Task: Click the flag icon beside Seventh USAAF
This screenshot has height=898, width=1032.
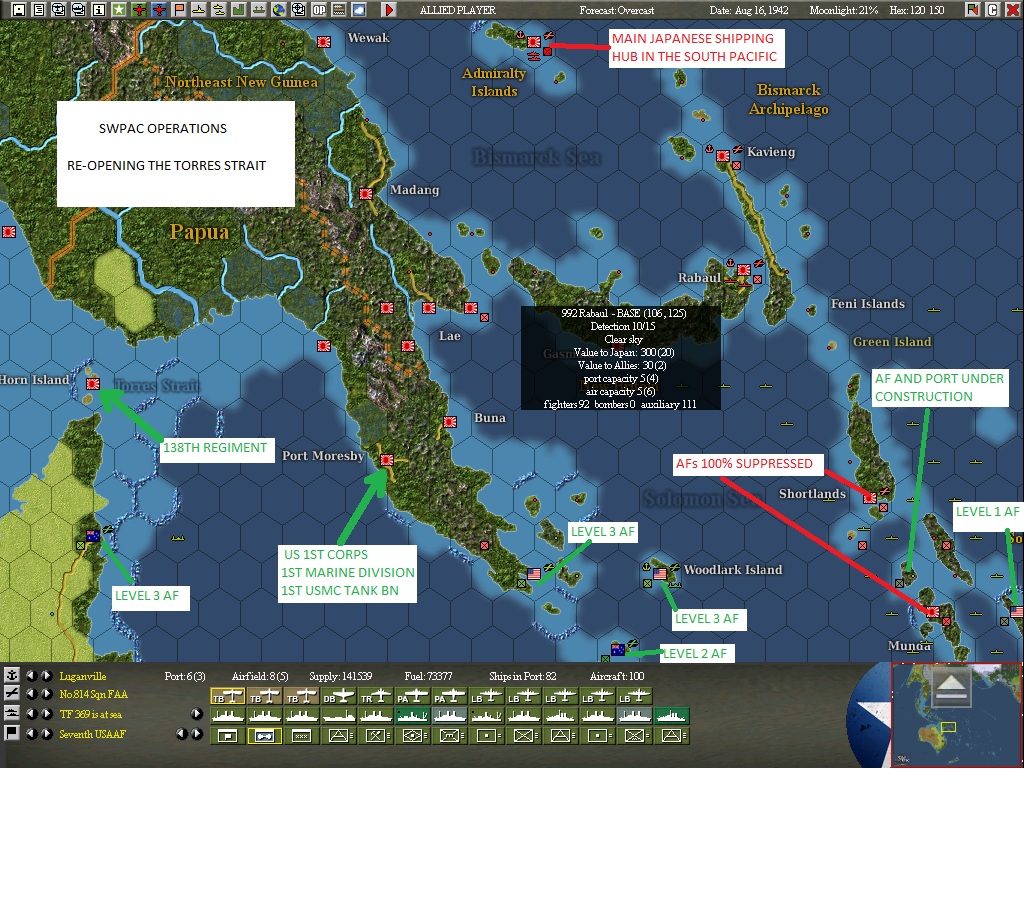Action: (x=11, y=733)
